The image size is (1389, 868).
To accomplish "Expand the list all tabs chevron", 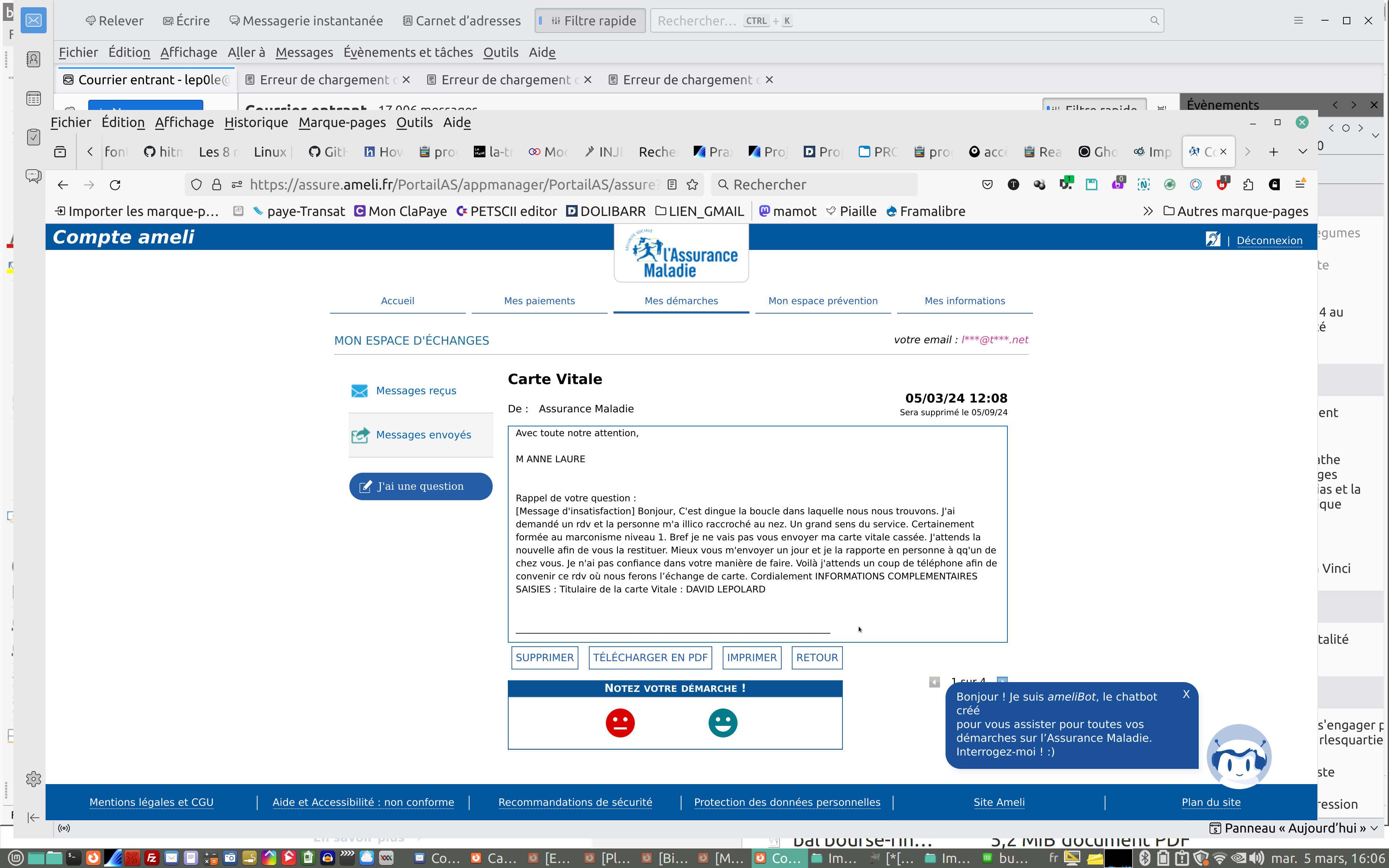I will (1302, 152).
